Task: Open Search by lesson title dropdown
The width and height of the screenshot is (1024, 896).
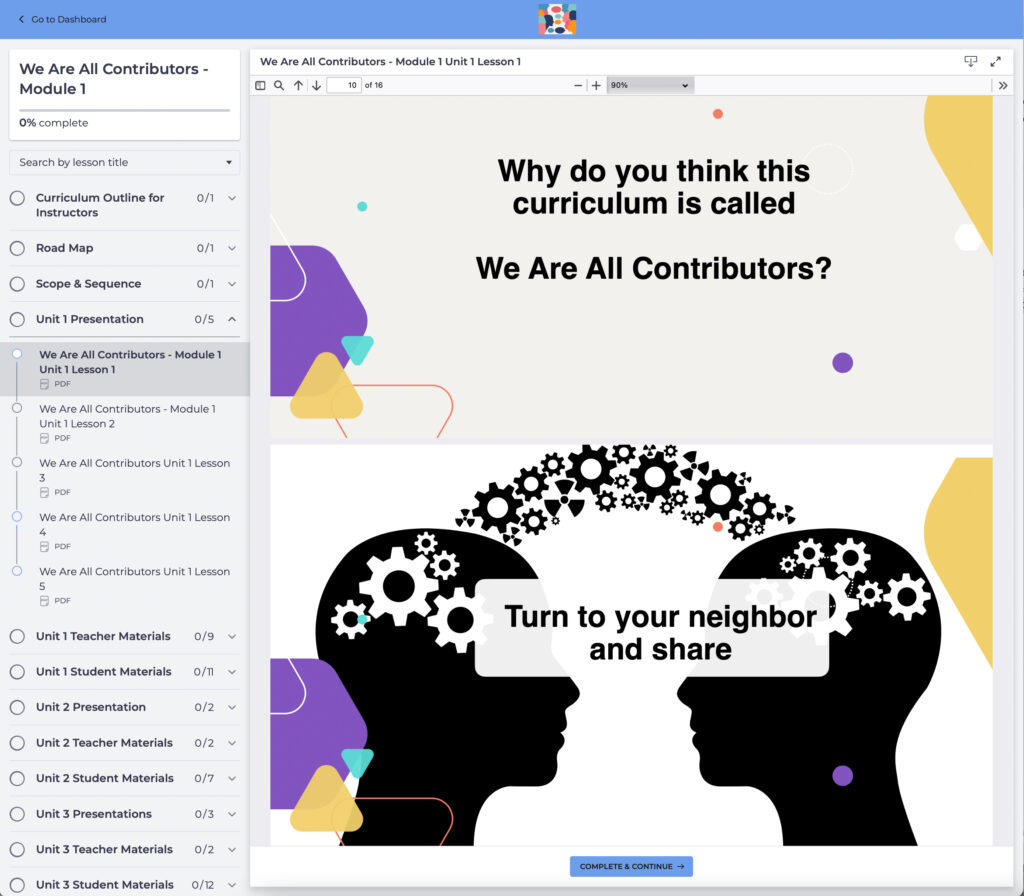Action: click(124, 162)
